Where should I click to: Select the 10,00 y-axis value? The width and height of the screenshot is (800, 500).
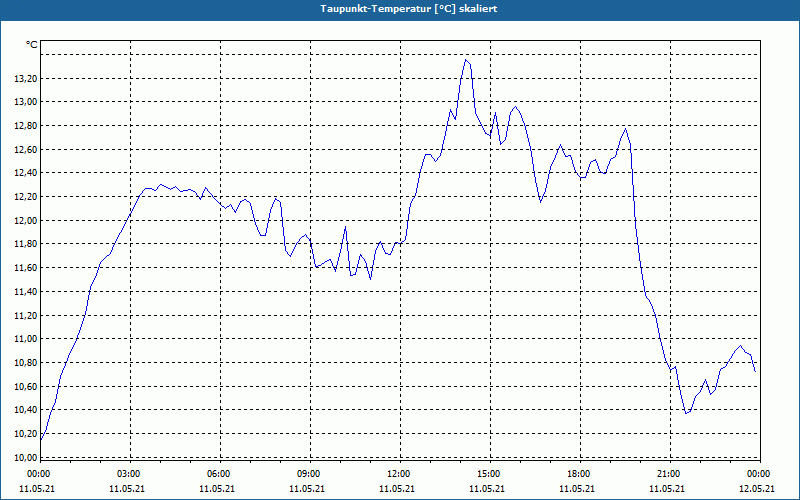coord(27,457)
